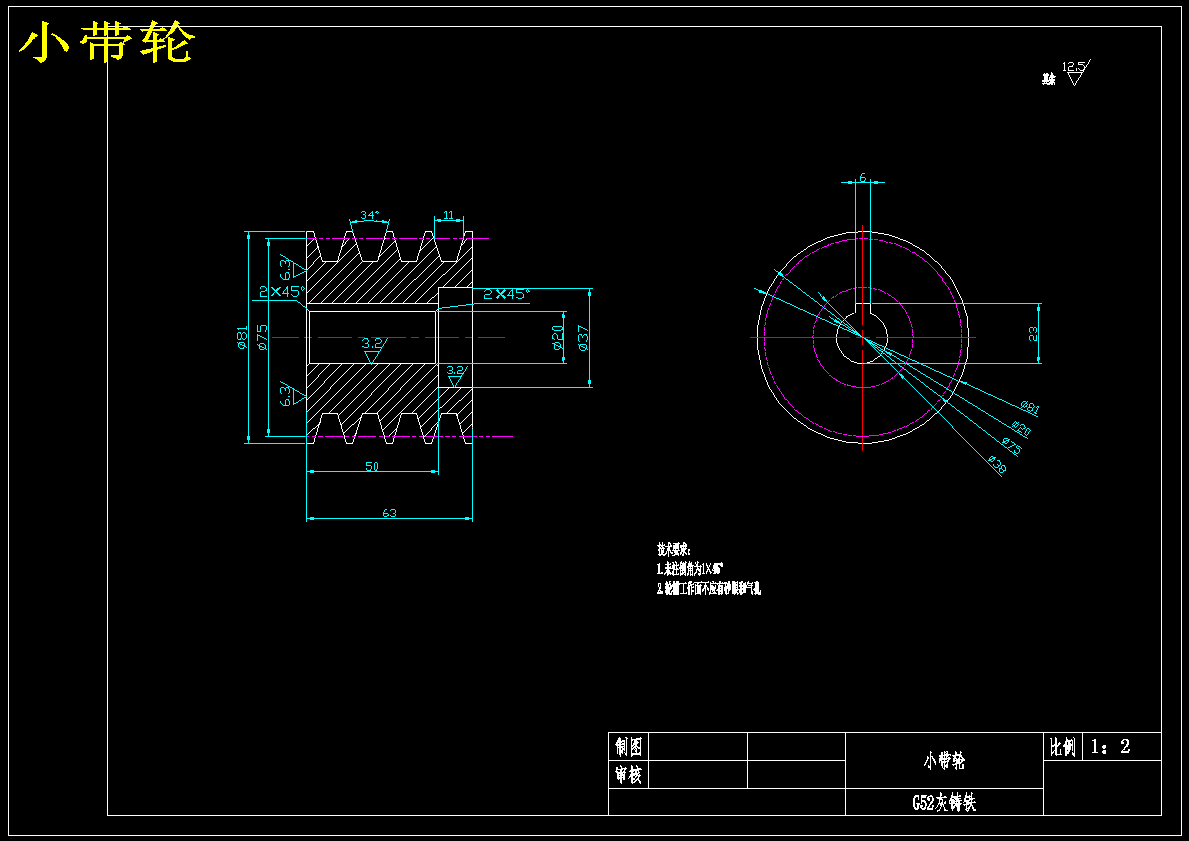Screen dimensions: 1189x841
Task: Click the 1:2 scale value
Action: coord(1110,747)
